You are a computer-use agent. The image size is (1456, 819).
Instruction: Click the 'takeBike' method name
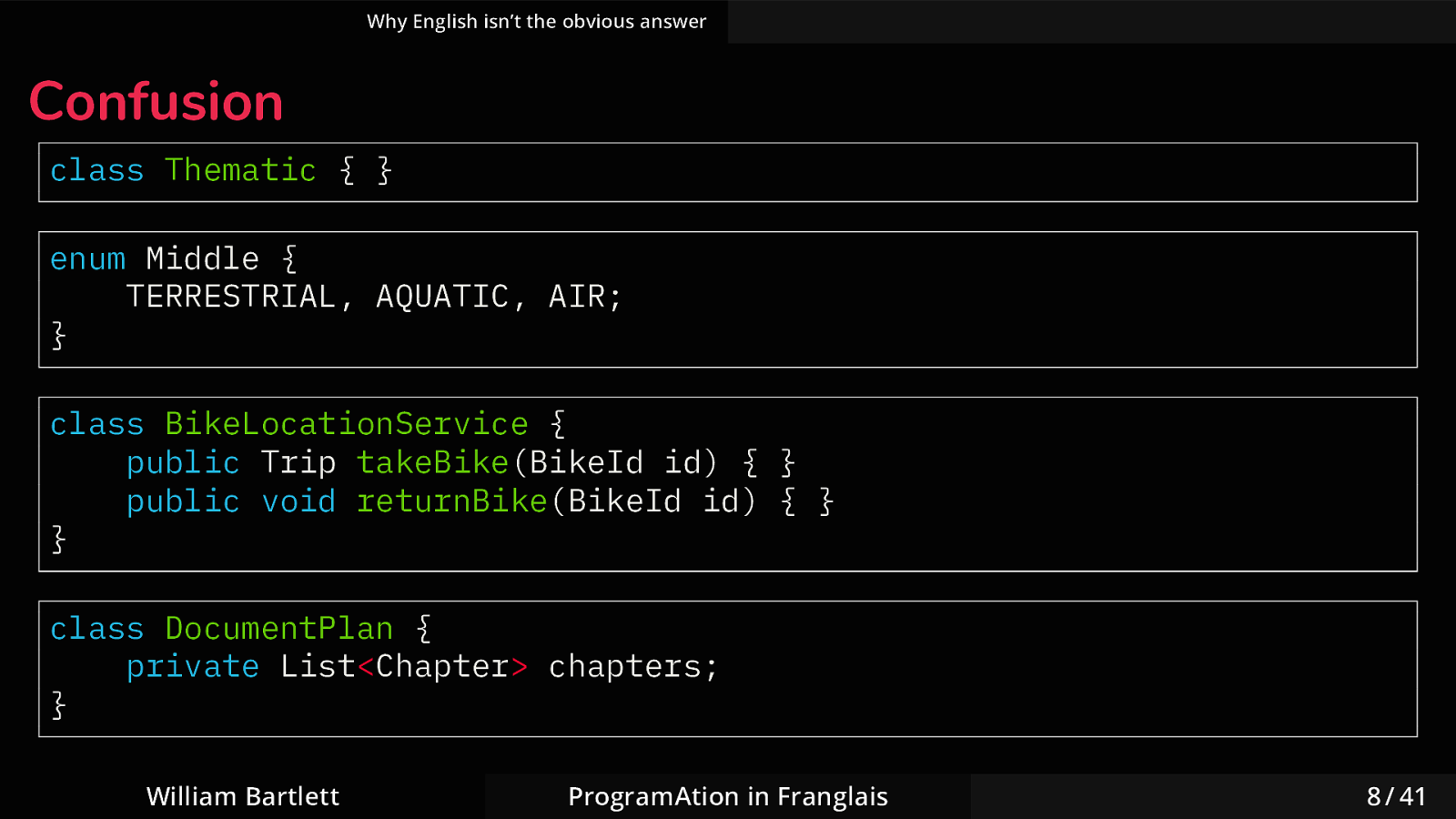(x=432, y=462)
